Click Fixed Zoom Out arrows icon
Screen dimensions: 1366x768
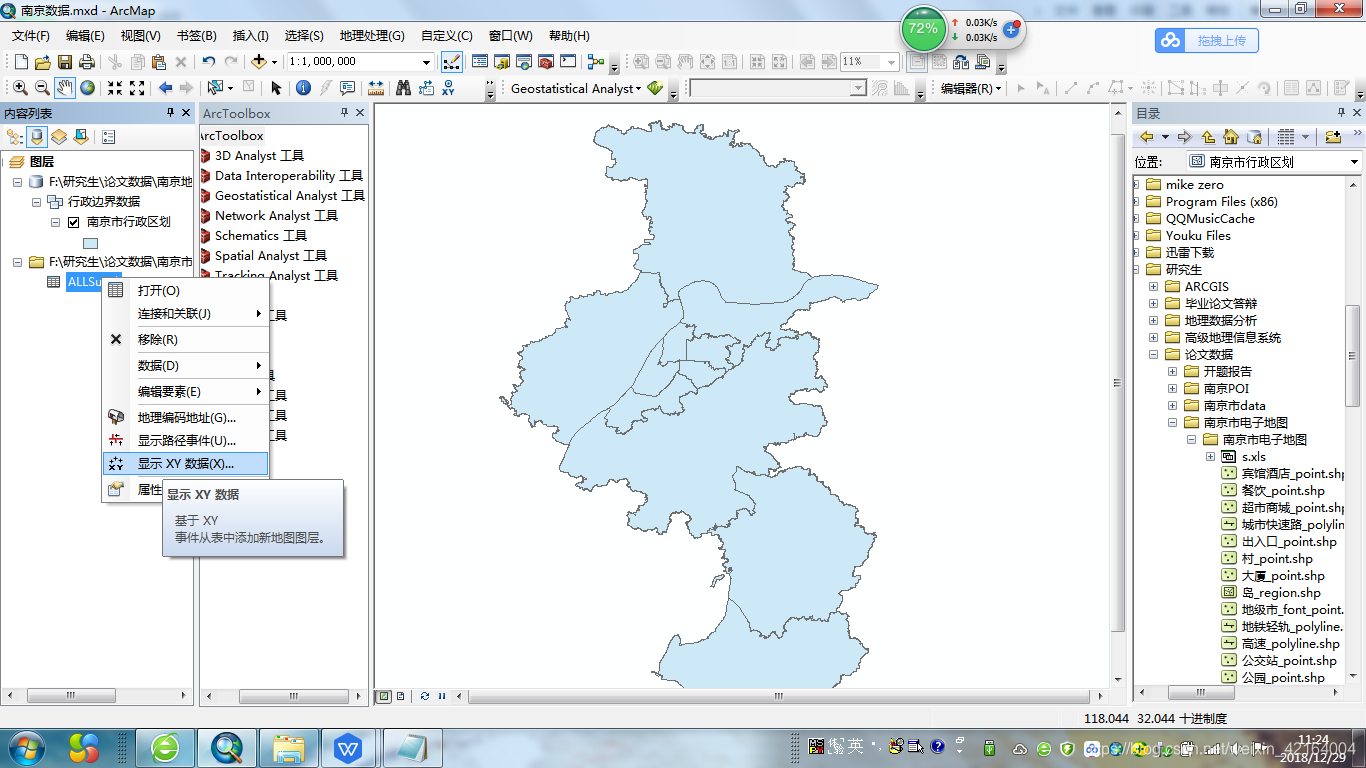(x=137, y=88)
